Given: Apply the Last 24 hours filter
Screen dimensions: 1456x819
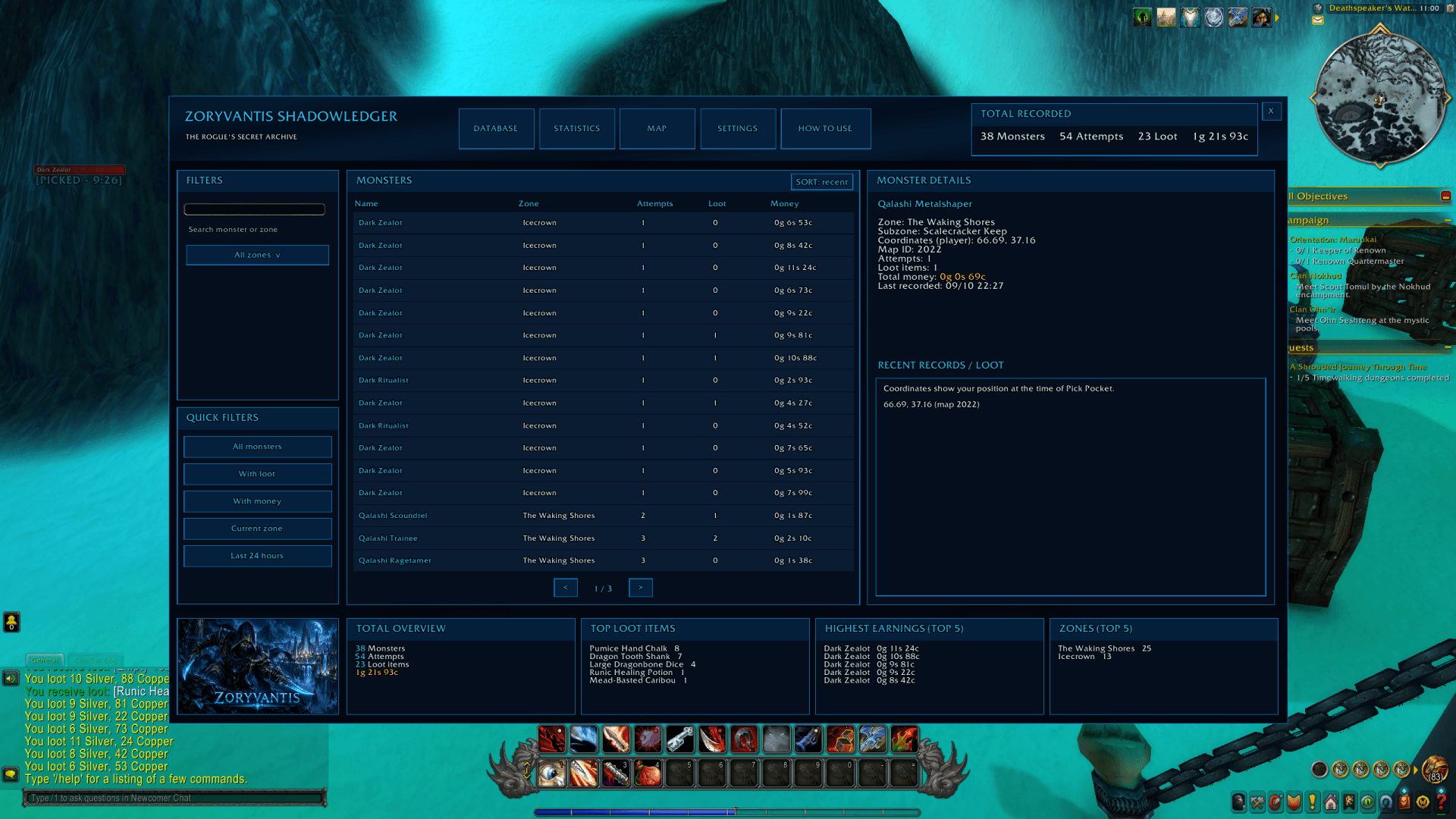Looking at the screenshot, I should (257, 556).
